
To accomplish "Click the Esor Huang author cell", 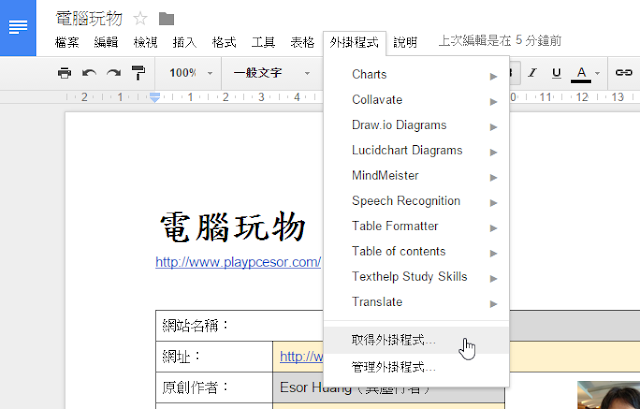I will (388, 387).
